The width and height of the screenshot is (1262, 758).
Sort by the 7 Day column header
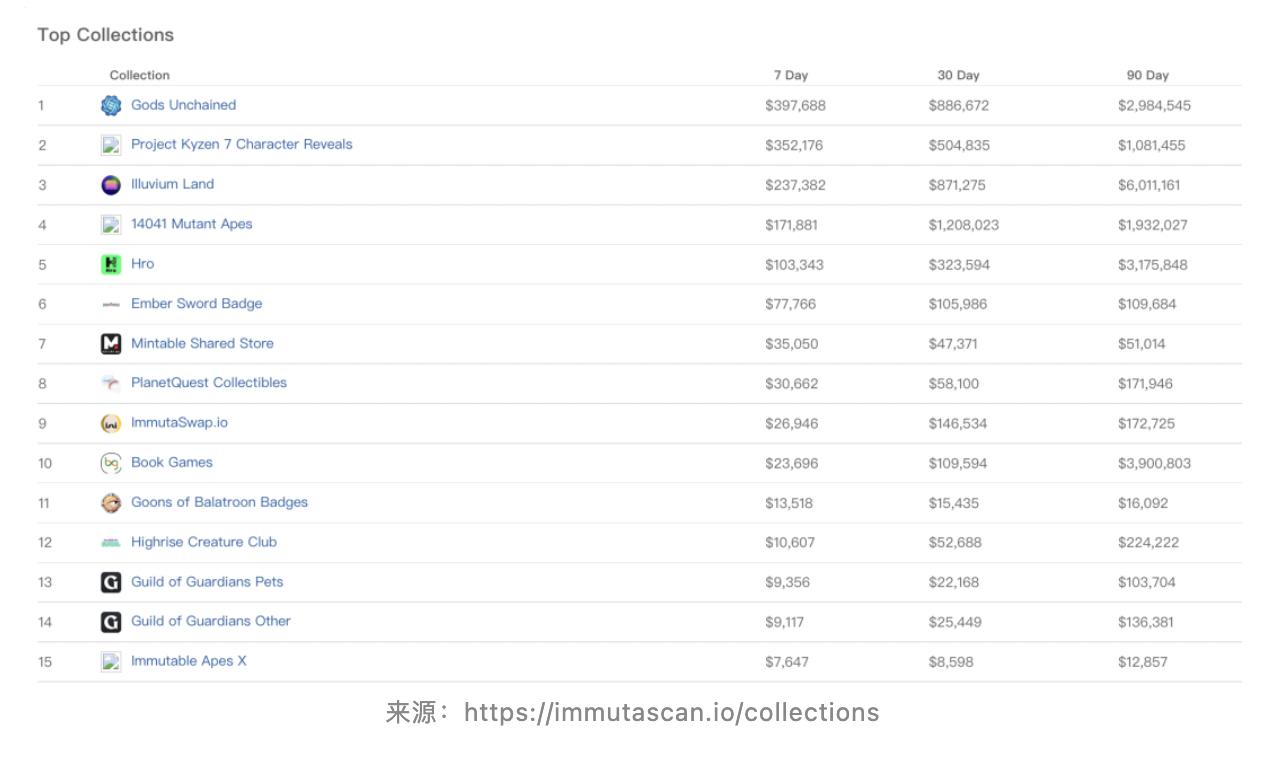(790, 75)
